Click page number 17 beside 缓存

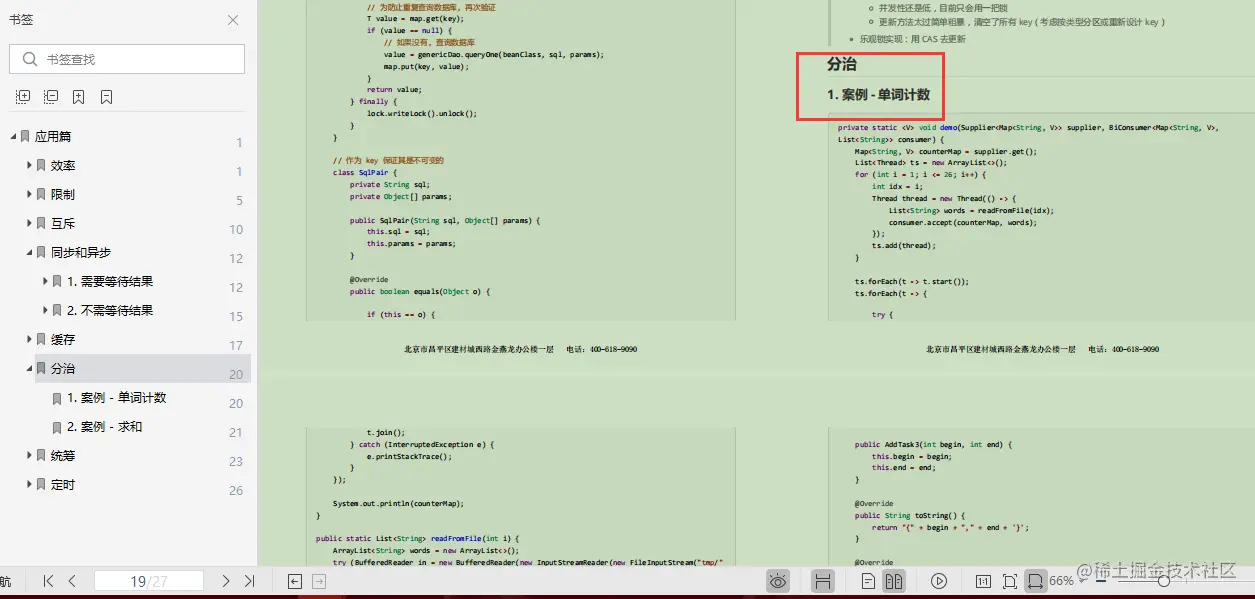tap(236, 345)
